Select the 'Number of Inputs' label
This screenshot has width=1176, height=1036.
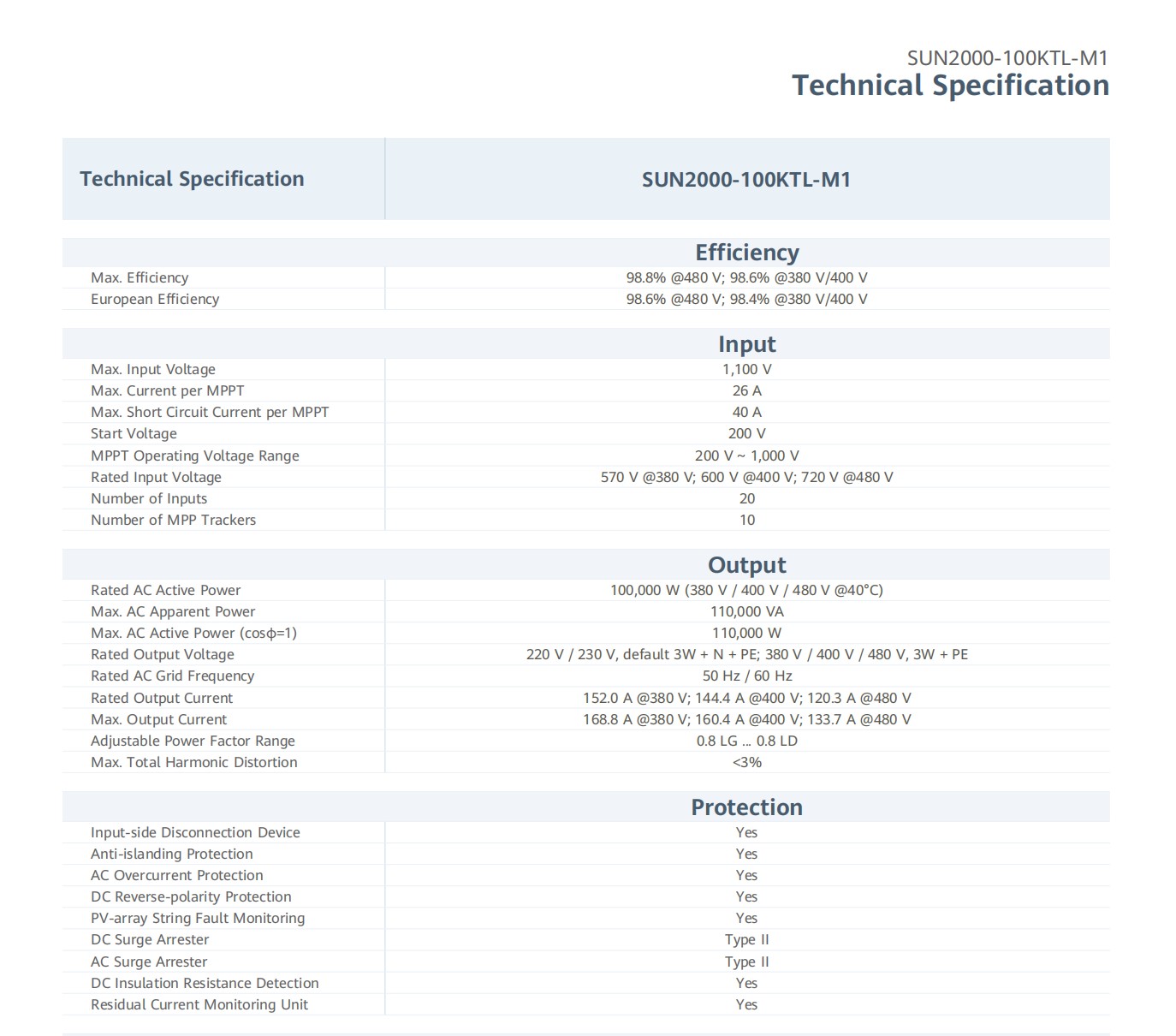click(x=149, y=498)
